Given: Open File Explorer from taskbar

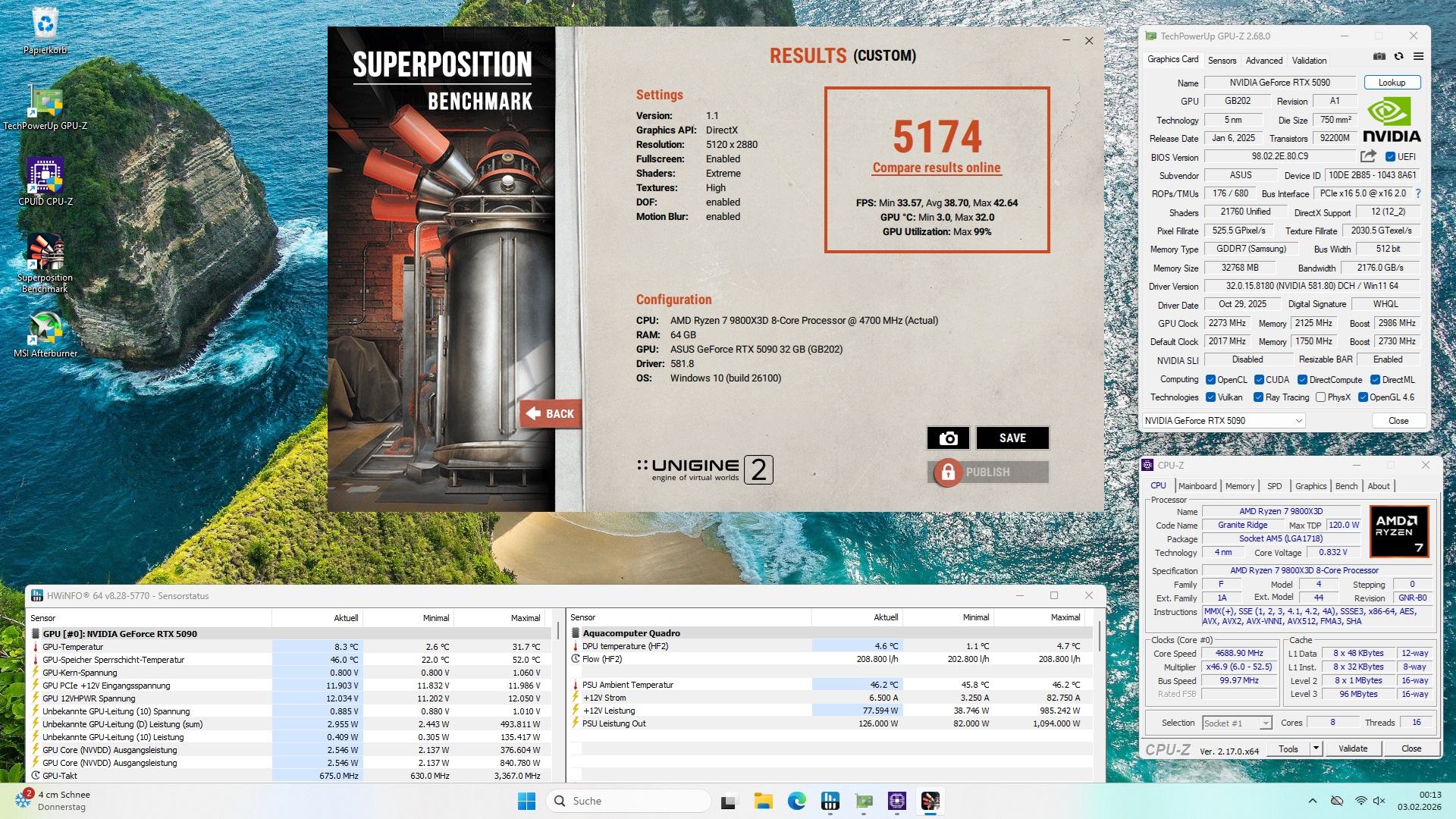Looking at the screenshot, I should point(763,801).
